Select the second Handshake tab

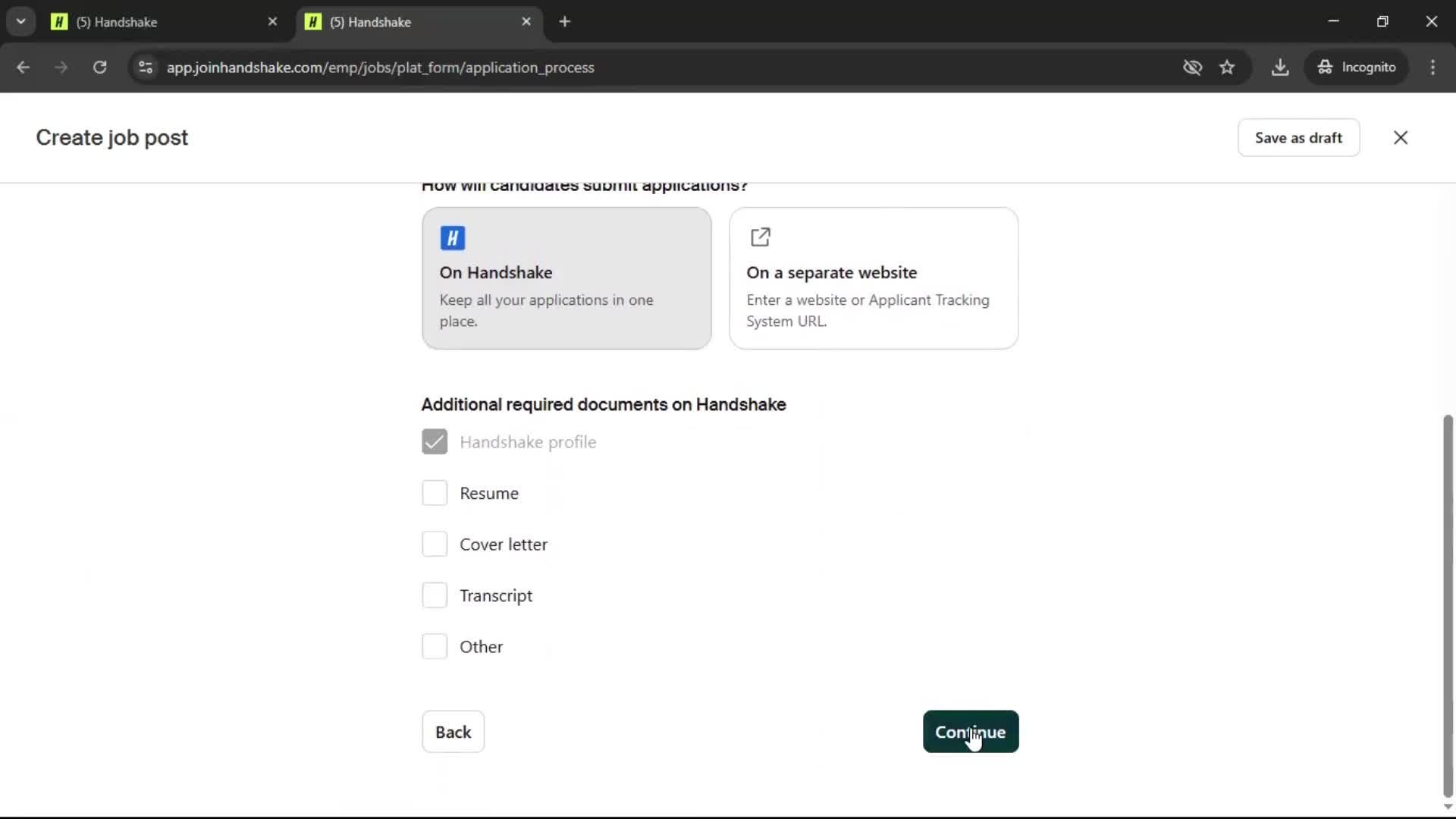(419, 22)
